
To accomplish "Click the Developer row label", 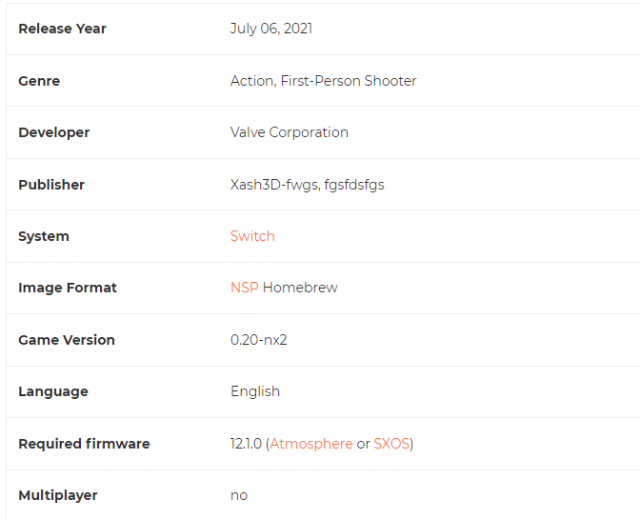I will click(54, 133).
